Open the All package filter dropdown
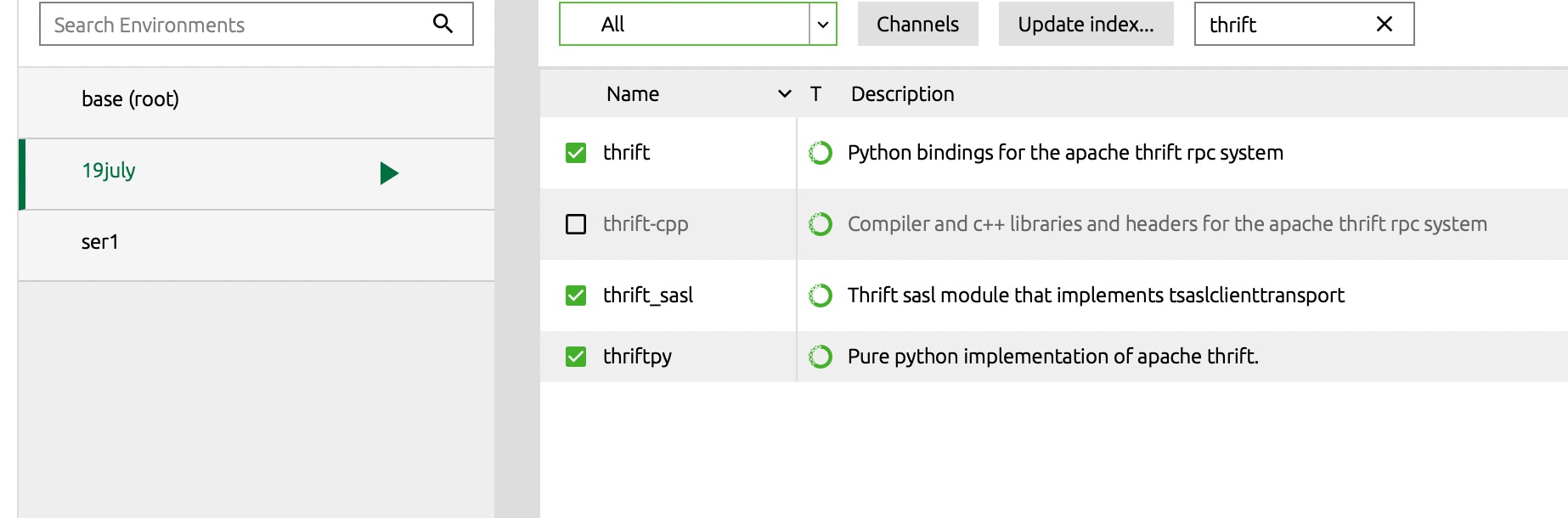Viewport: 1568px width, 518px height. 821,25
